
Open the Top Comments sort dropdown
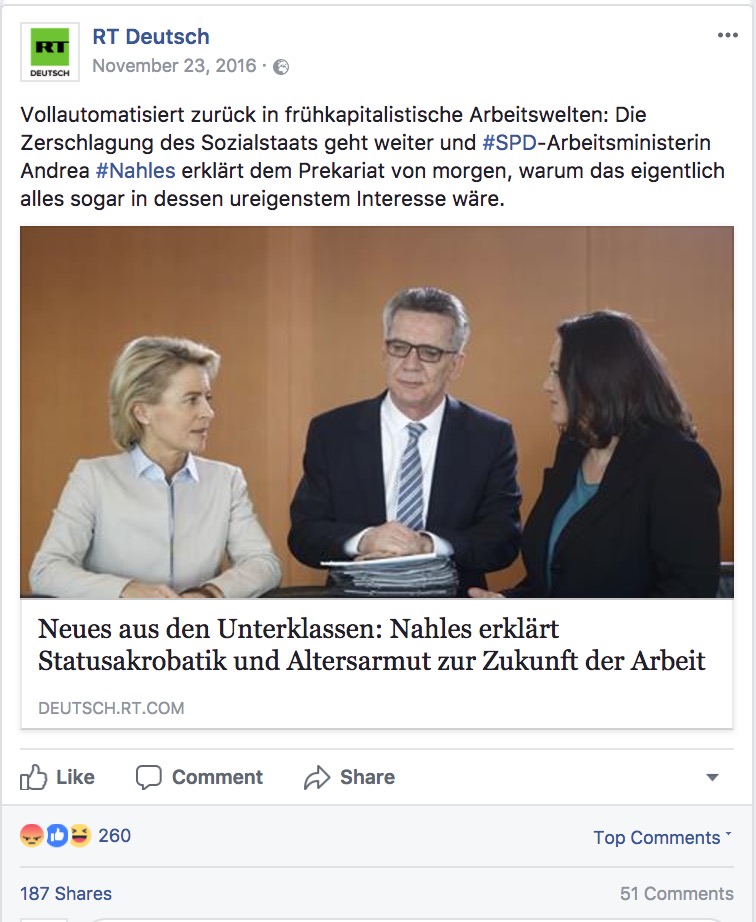click(663, 837)
